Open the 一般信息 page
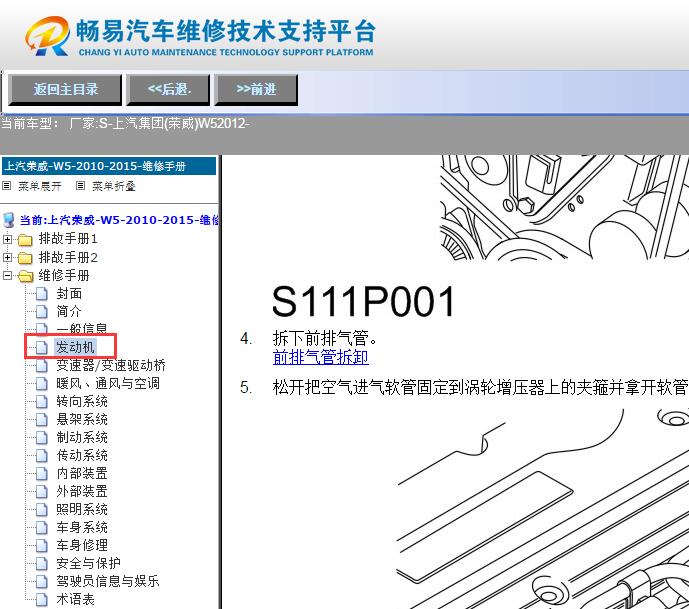This screenshot has height=609, width=689. [x=82, y=329]
